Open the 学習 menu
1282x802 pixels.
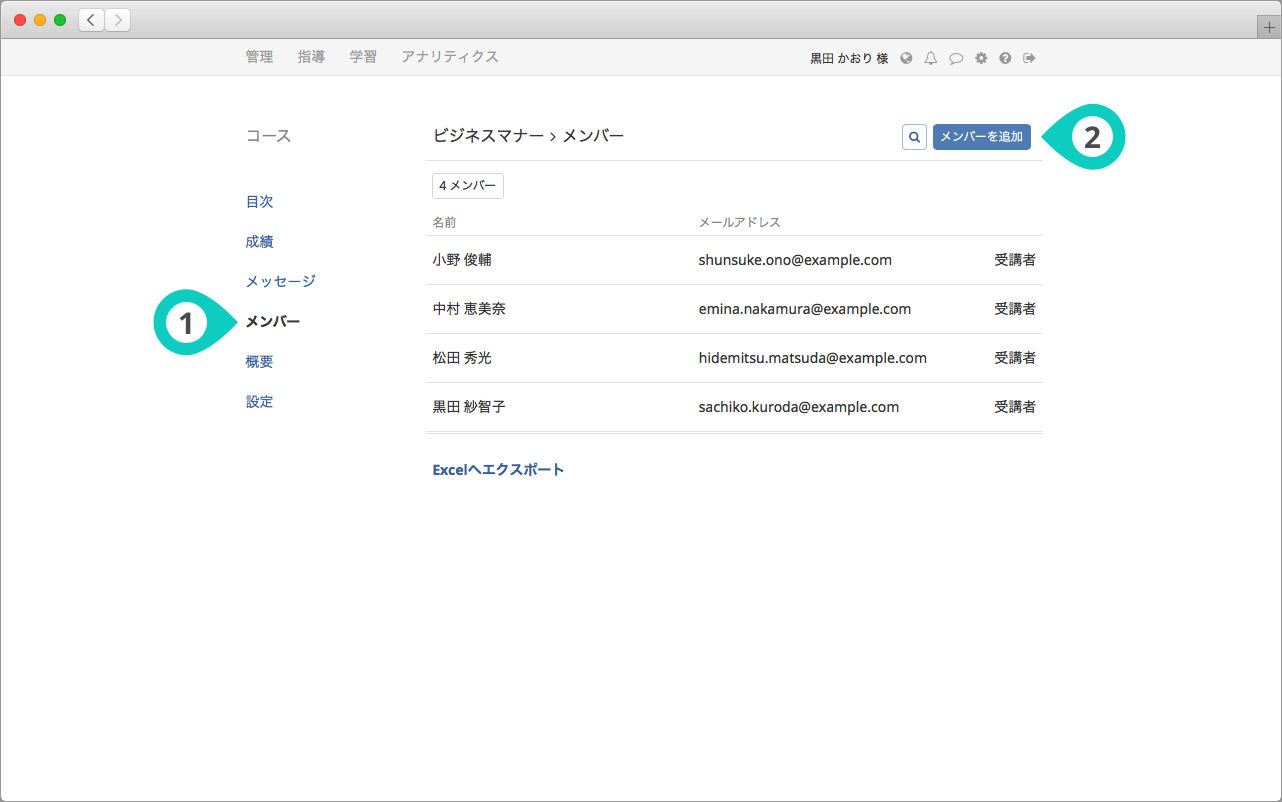click(363, 57)
